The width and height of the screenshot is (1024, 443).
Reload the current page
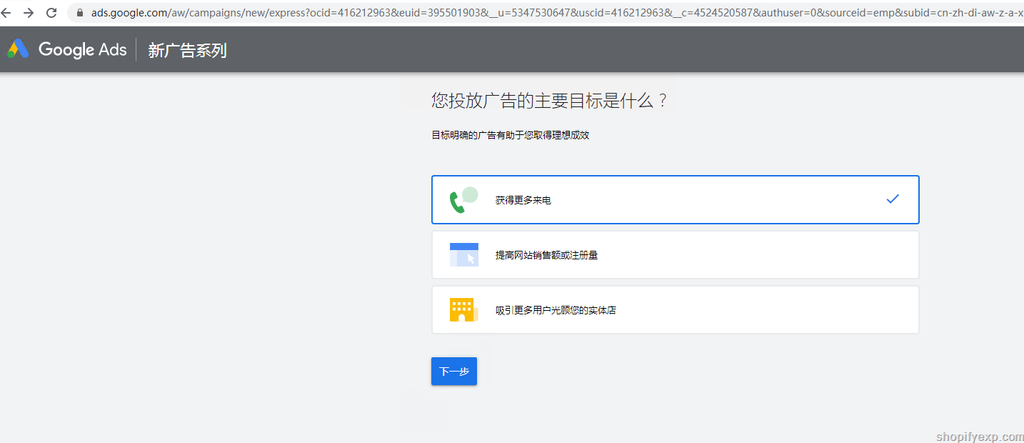pos(51,13)
